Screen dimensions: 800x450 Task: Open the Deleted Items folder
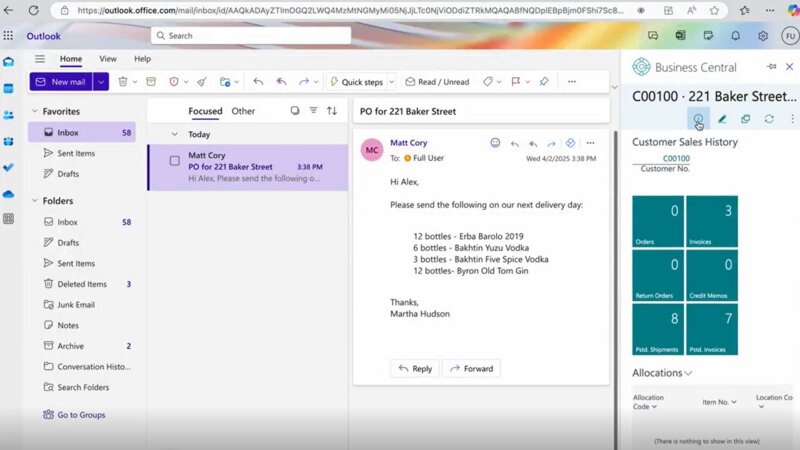(82, 284)
